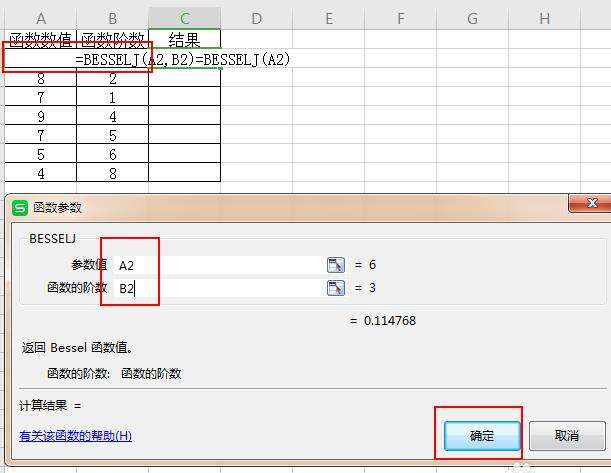The height and width of the screenshot is (473, 611).
Task: Select the cell containing 4 in column B
Action: pyautogui.click(x=113, y=116)
